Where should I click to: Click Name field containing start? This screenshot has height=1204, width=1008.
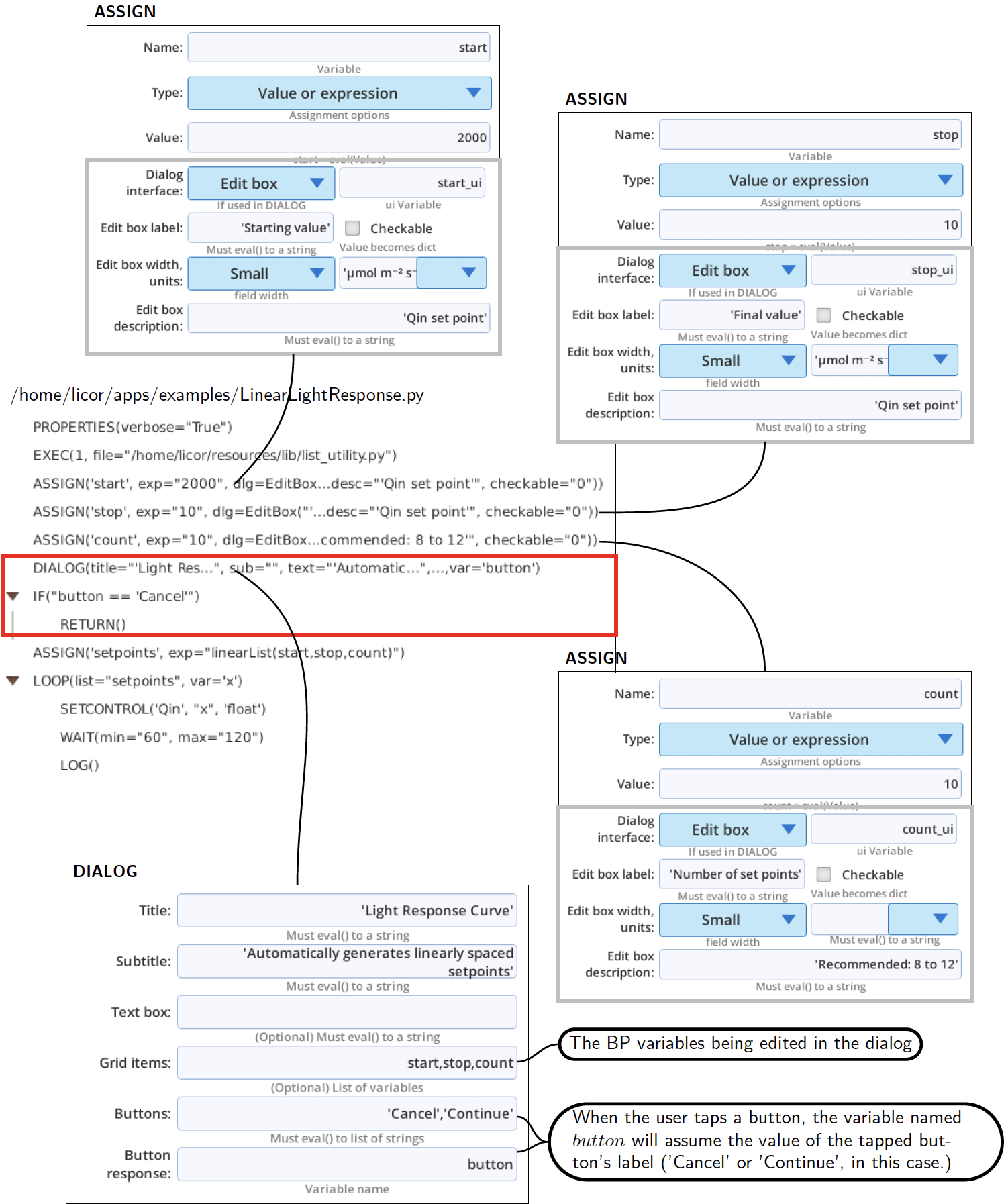(x=339, y=48)
